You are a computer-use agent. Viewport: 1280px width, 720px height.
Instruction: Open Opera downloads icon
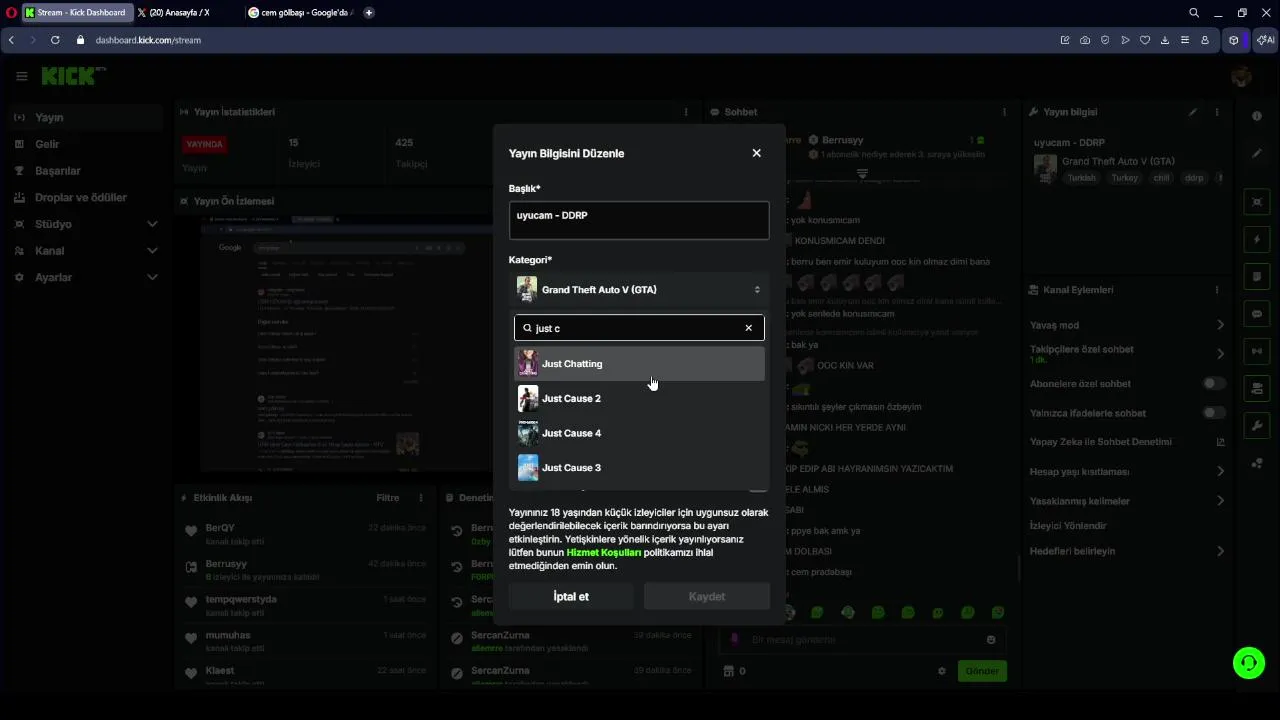1165,40
